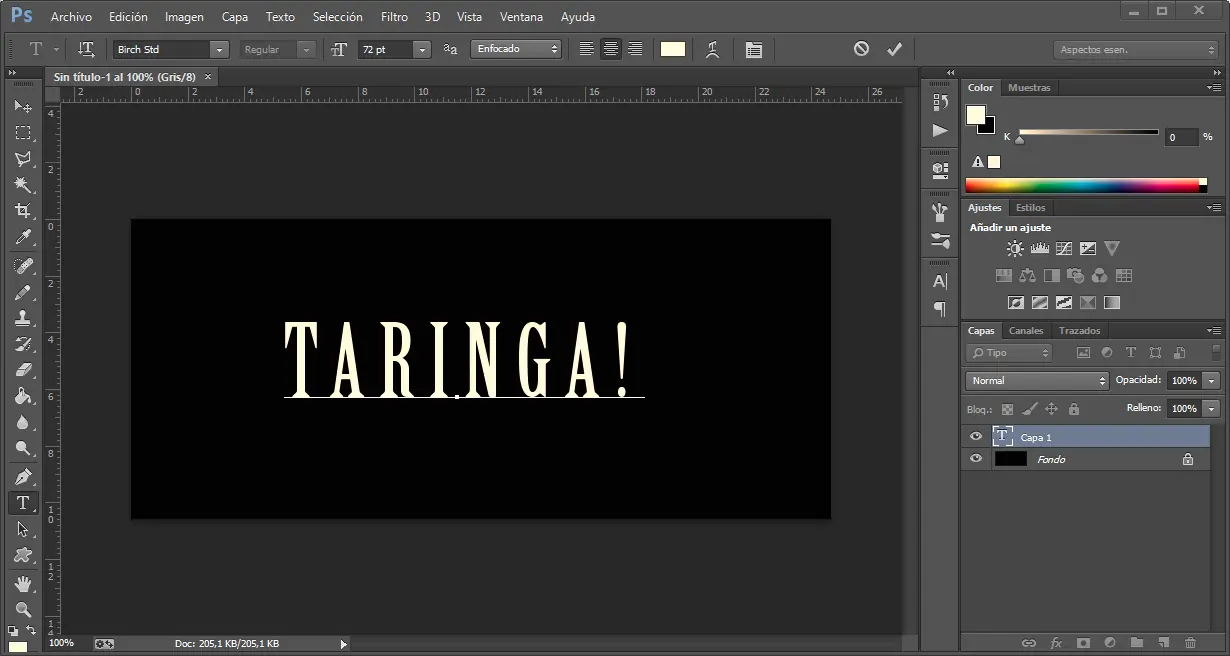Open the Birch Std font family dropdown
Screen dimensions: 1230x656
(219, 49)
